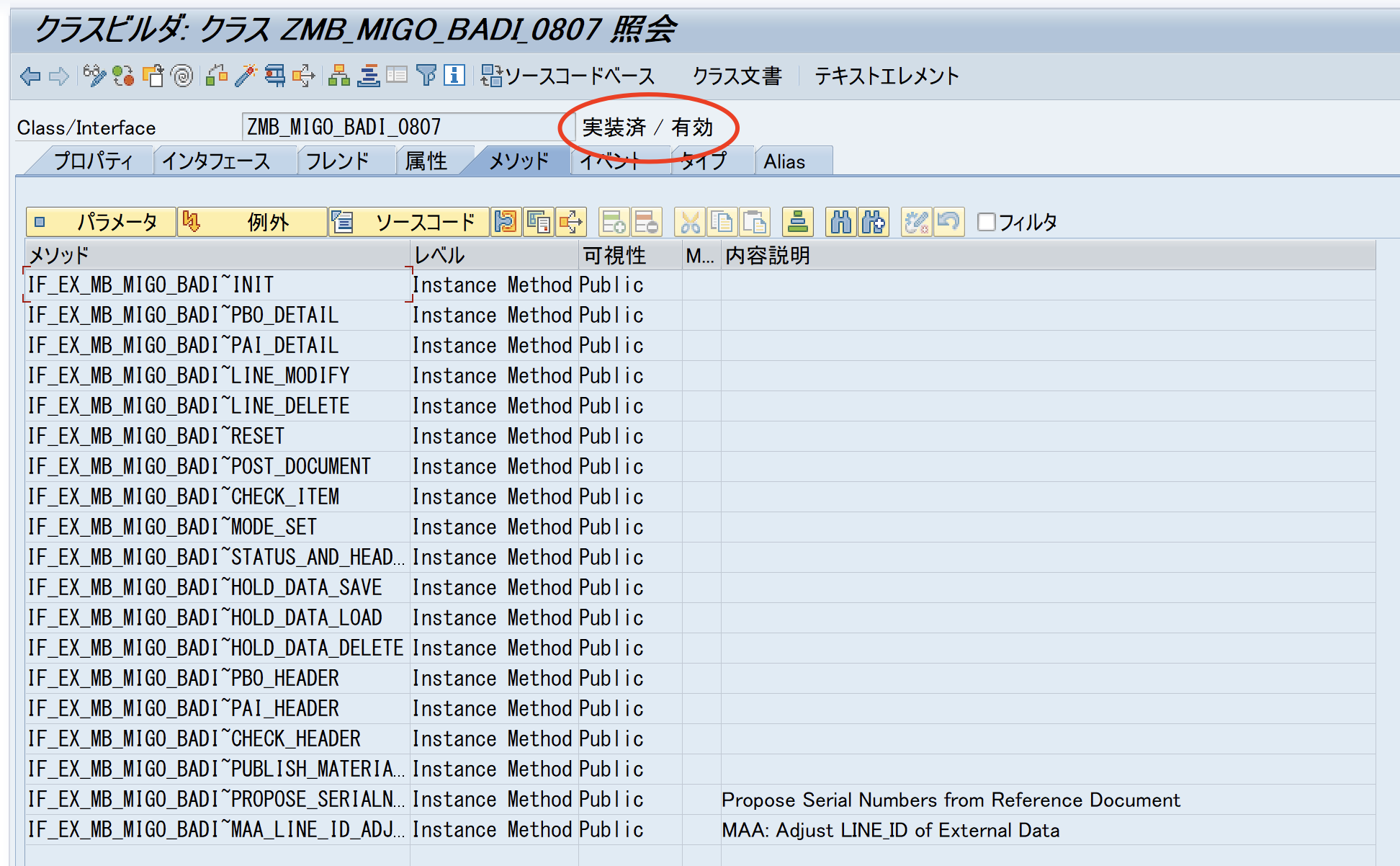Toggle Display/Change mode pencil-glasses icon
Image resolution: width=1400 pixels, height=866 pixels.
tap(94, 76)
